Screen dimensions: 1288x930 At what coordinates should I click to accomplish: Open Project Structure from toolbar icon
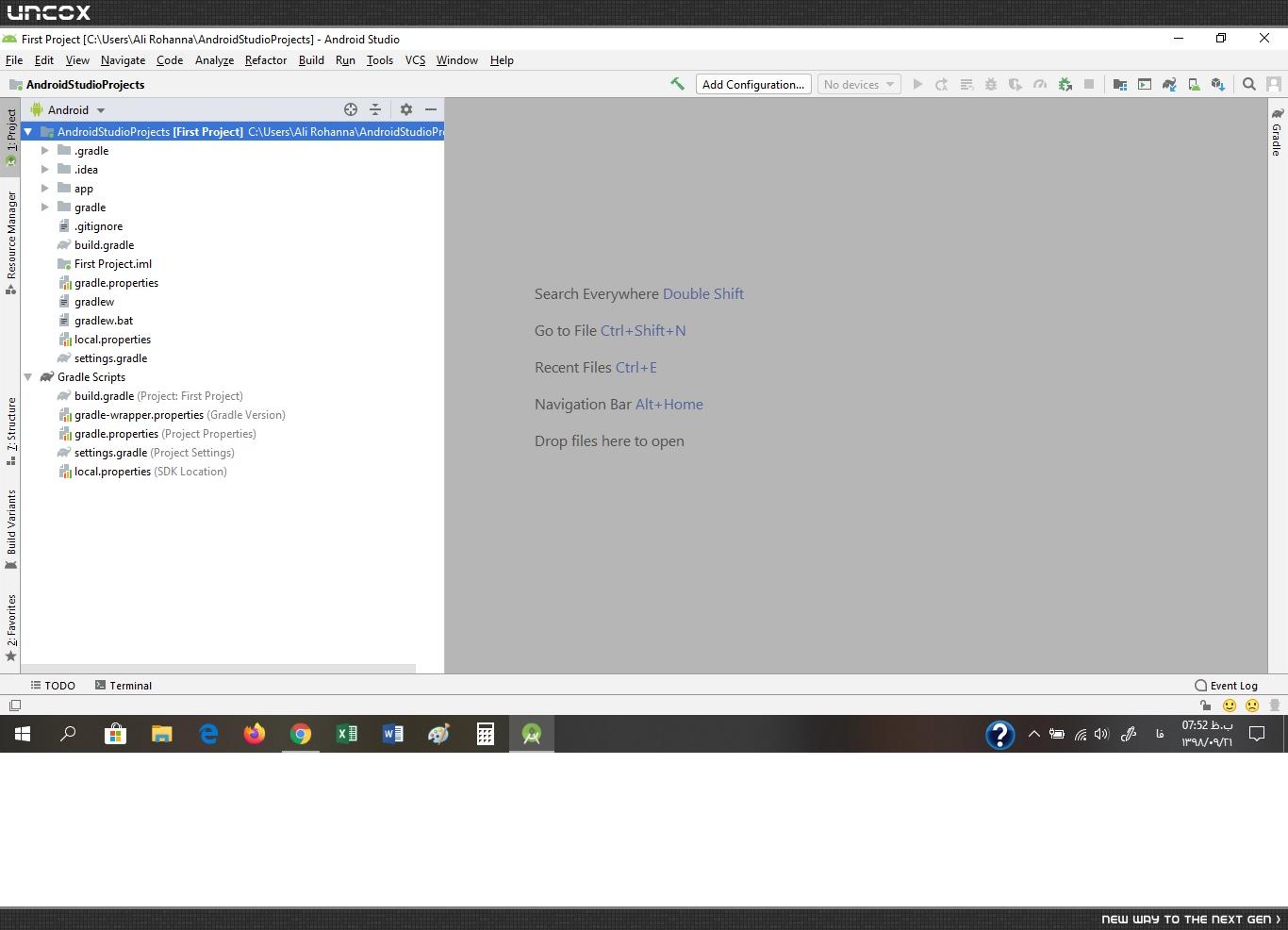pyautogui.click(x=1120, y=84)
